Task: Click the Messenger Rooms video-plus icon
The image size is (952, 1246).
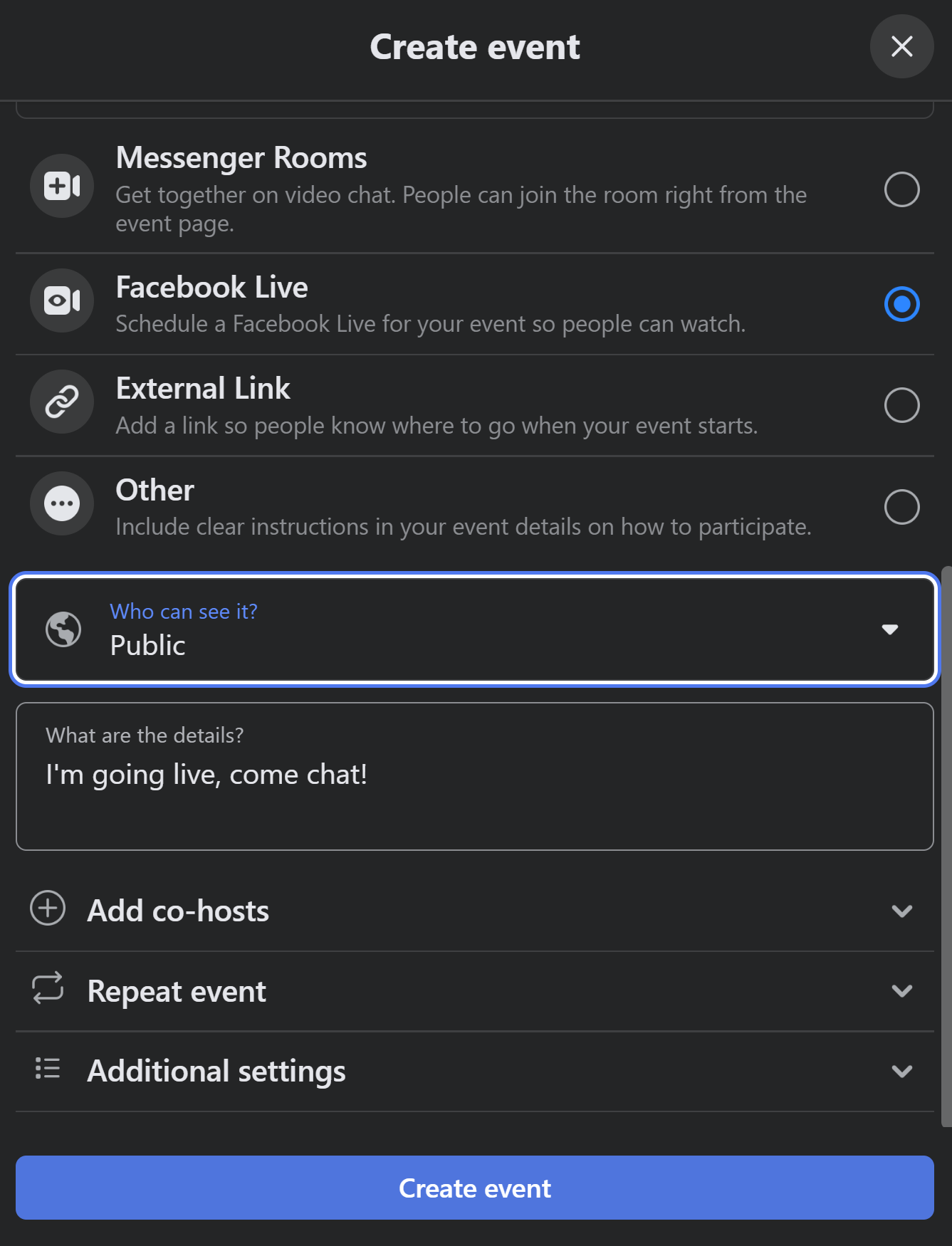Action: tap(62, 186)
